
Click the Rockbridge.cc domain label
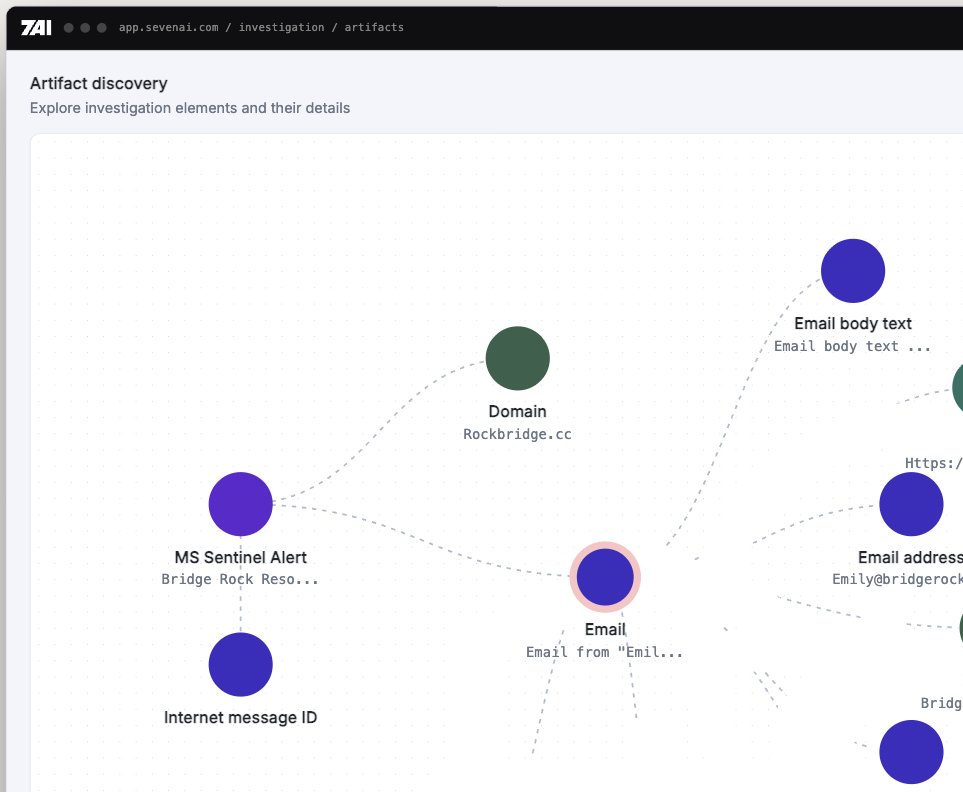point(517,434)
